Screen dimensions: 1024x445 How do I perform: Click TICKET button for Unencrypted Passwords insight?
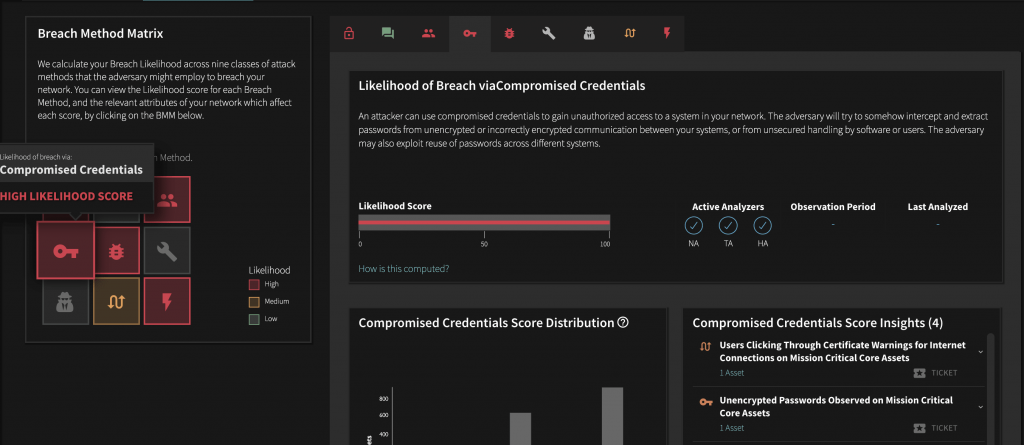pyautogui.click(x=936, y=428)
